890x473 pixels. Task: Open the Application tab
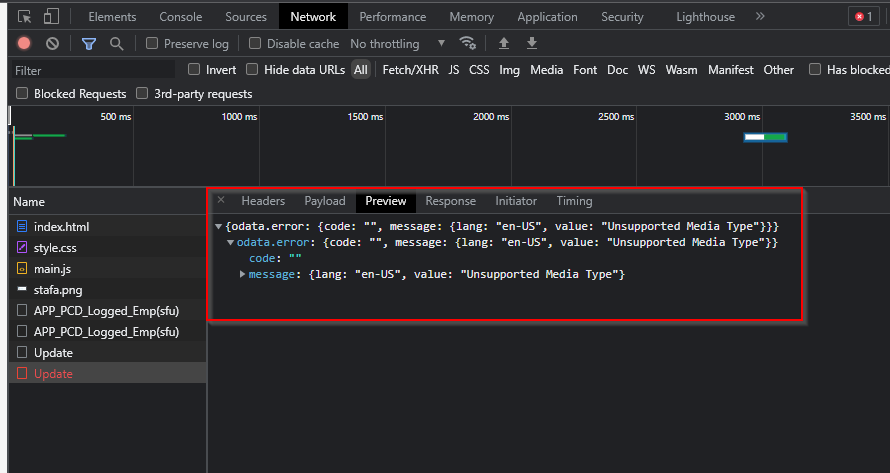pos(547,17)
